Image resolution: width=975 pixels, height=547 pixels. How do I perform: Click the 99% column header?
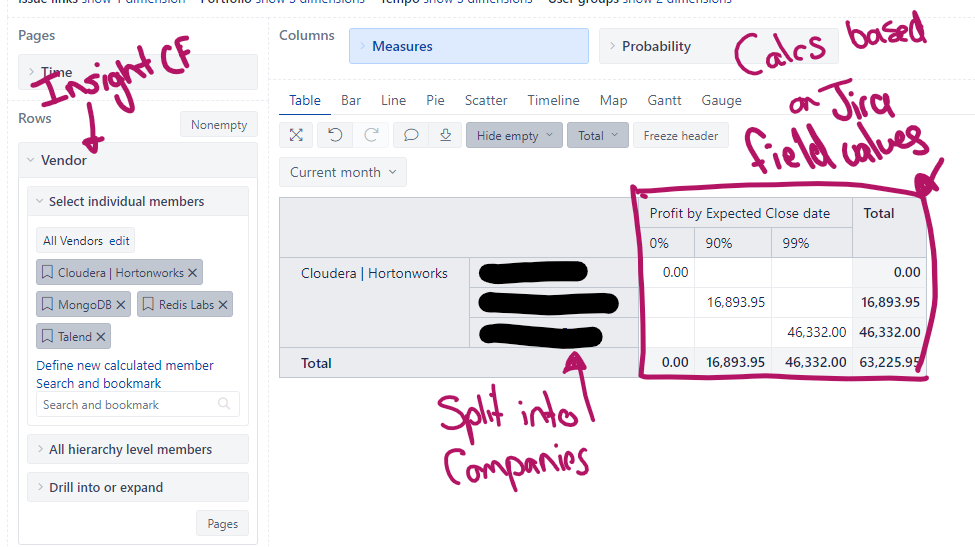click(x=811, y=243)
